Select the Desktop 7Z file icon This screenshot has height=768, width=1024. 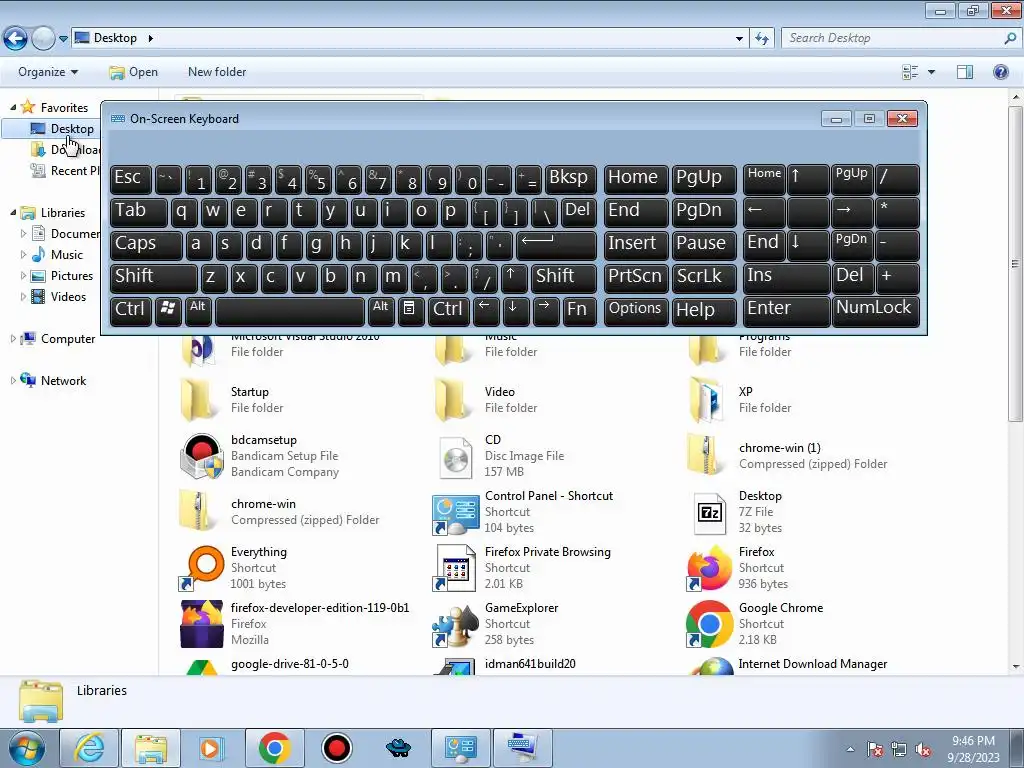tap(710, 512)
